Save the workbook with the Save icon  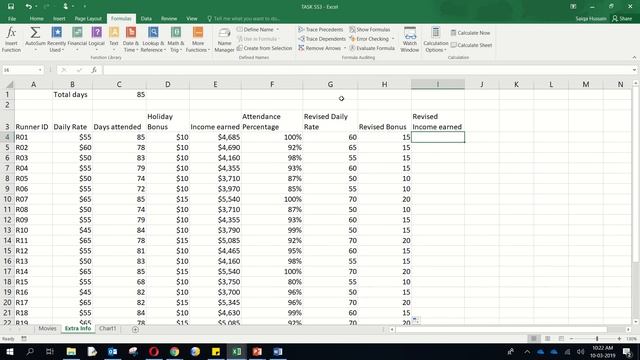[x=11, y=7]
